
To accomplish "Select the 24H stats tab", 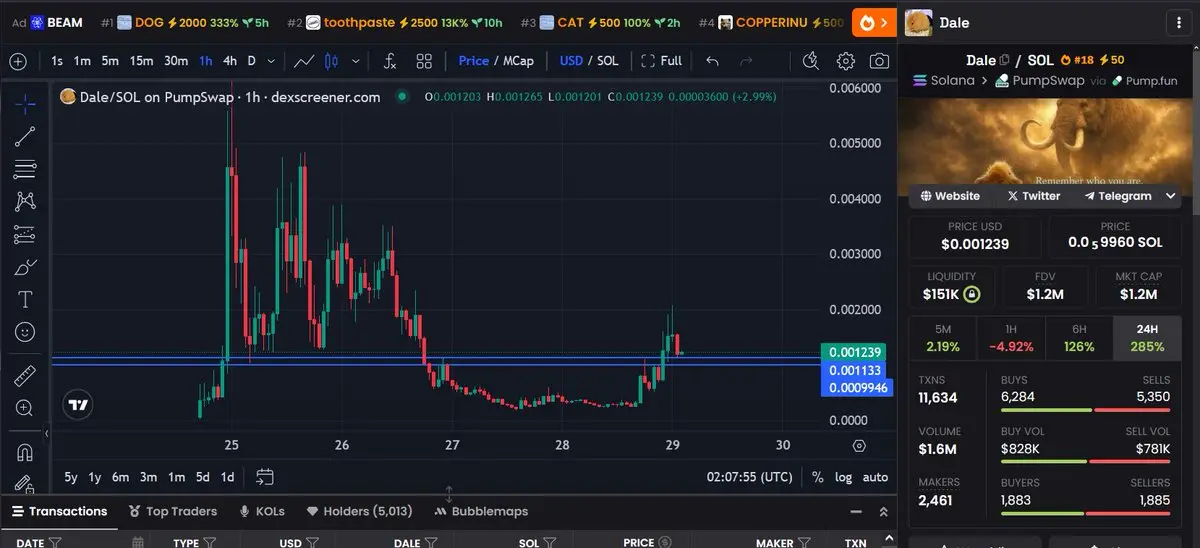I will [1146, 338].
